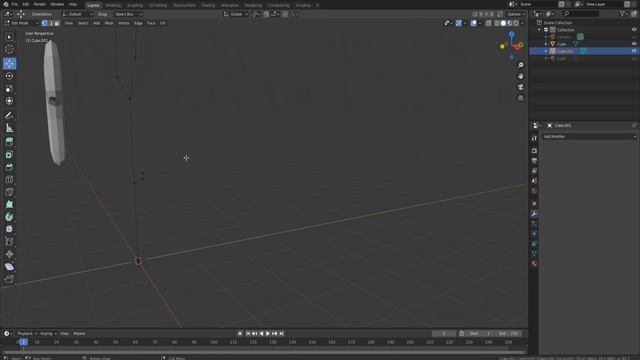
Task: Open the World properties tab
Action: (534, 191)
